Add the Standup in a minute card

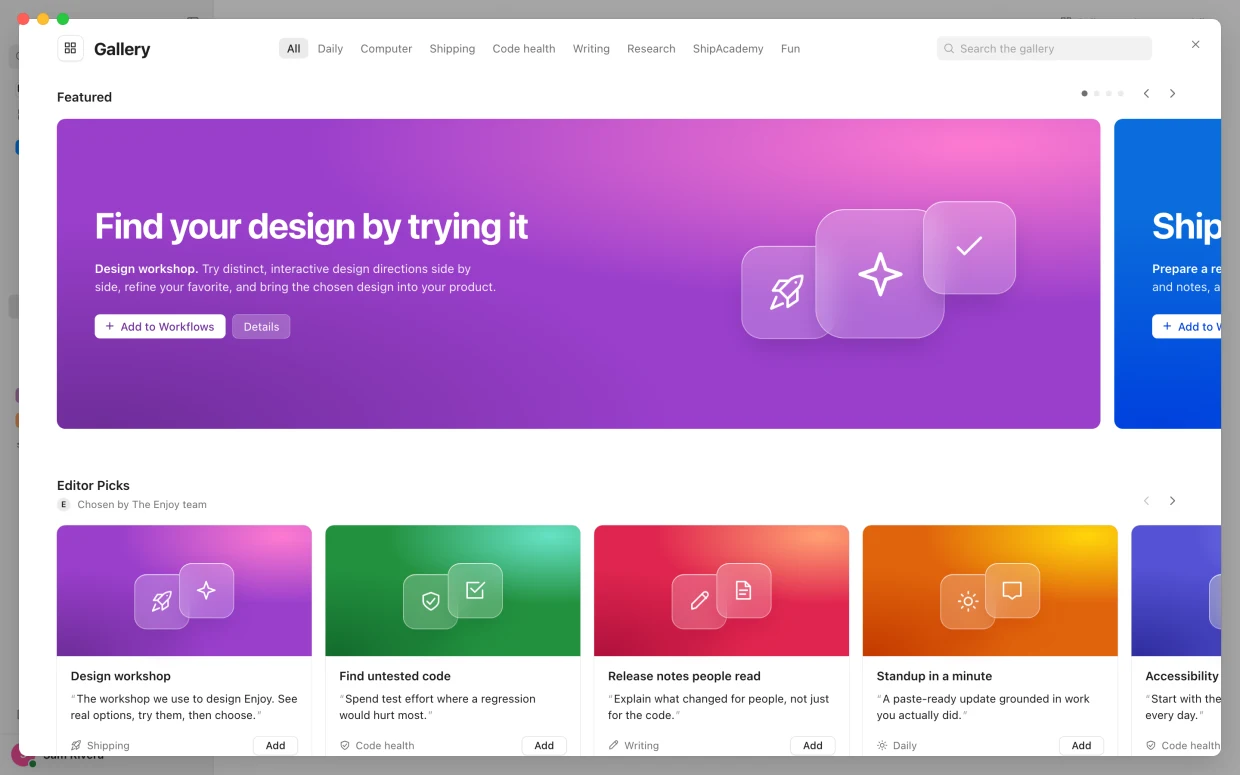click(x=1081, y=745)
